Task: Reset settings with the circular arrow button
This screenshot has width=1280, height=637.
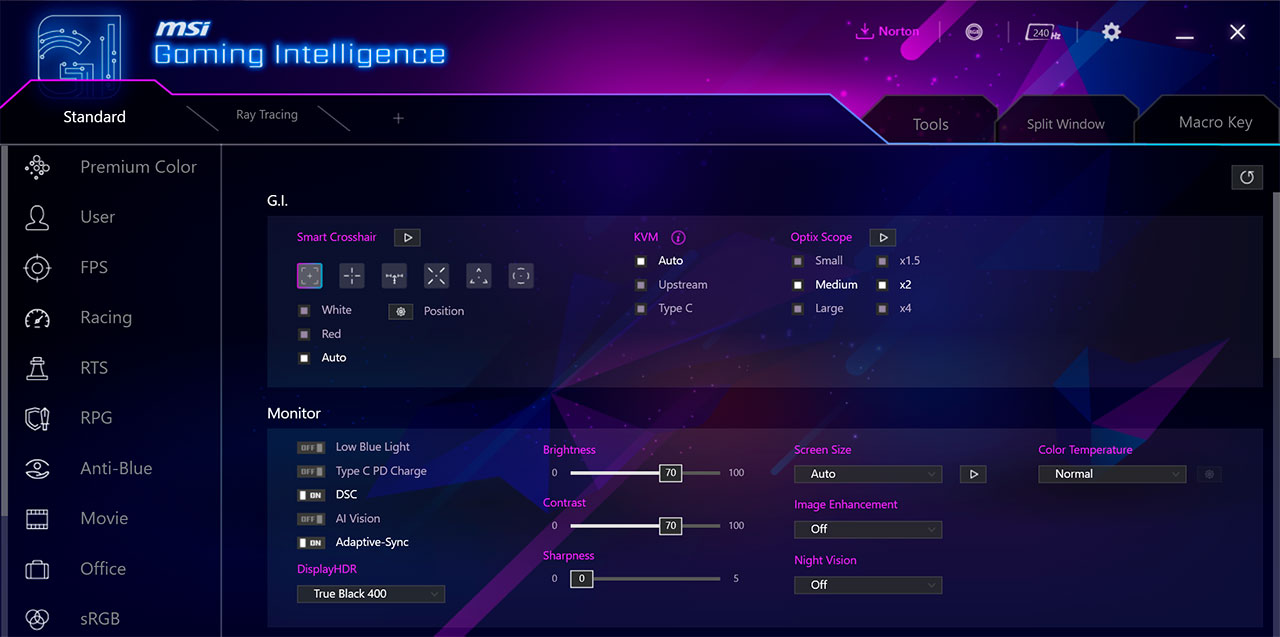Action: tap(1247, 177)
